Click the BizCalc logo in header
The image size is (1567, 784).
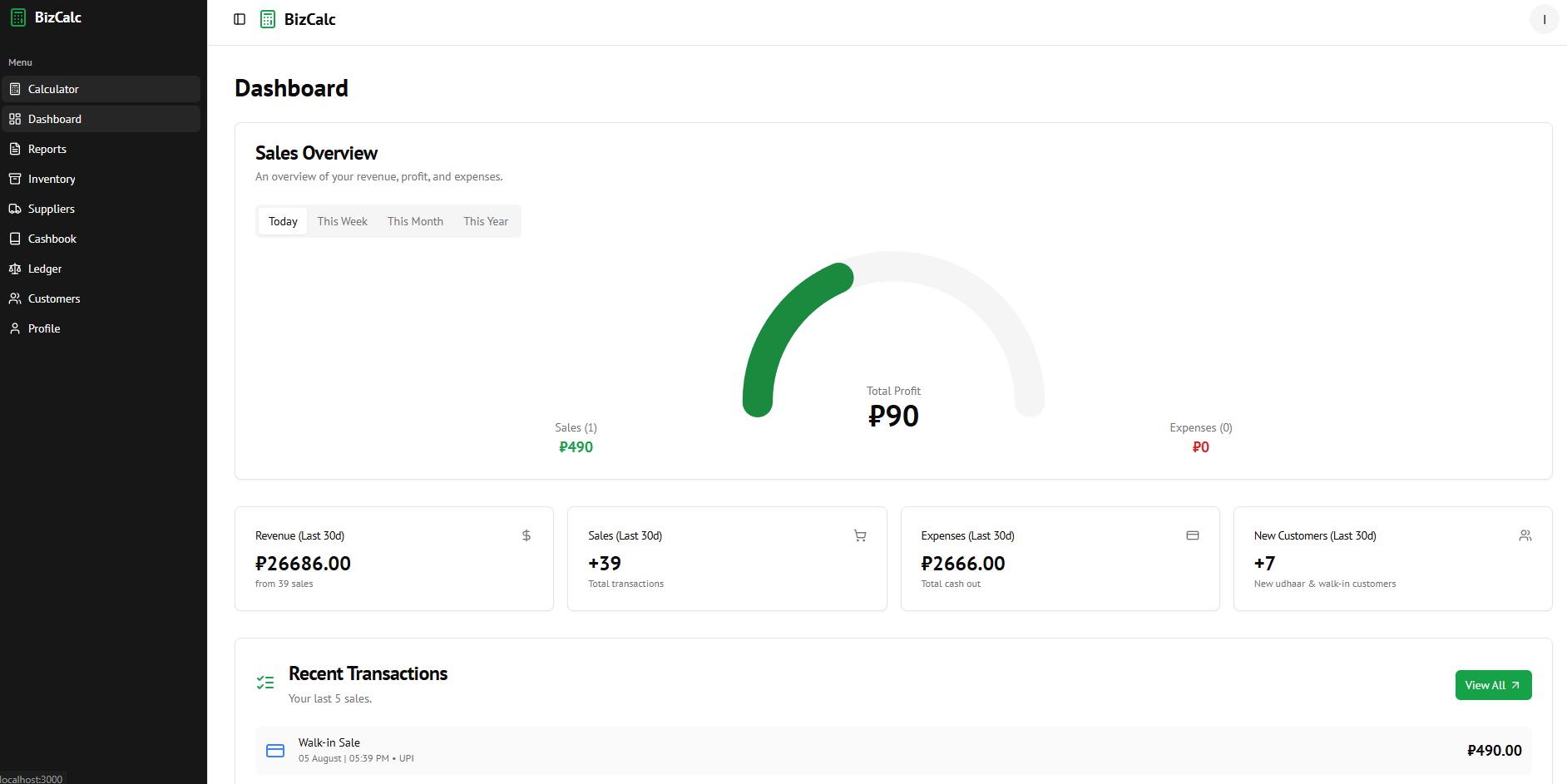click(298, 19)
